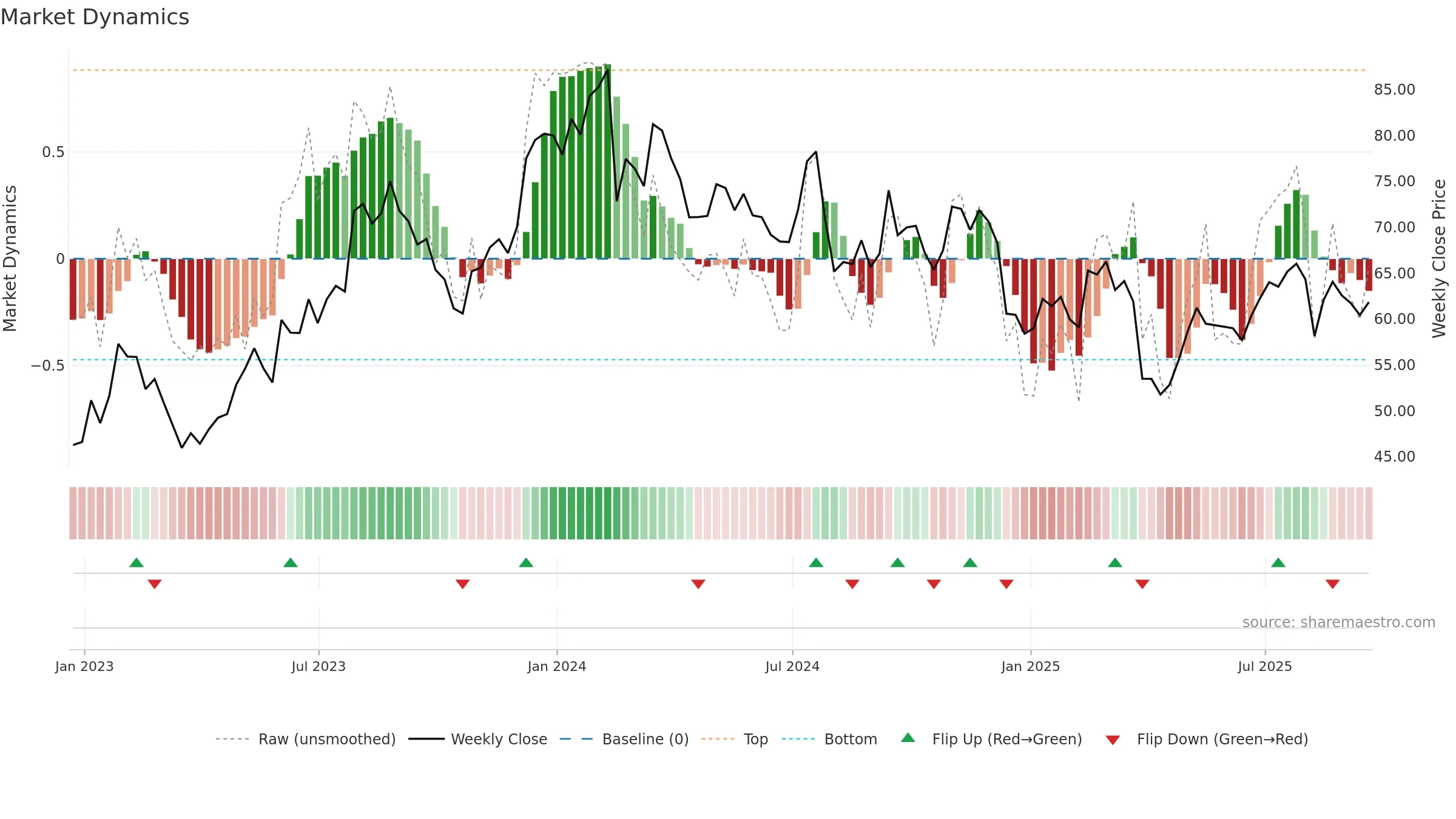Toggle the Weekly Close legend entry

coord(478,739)
